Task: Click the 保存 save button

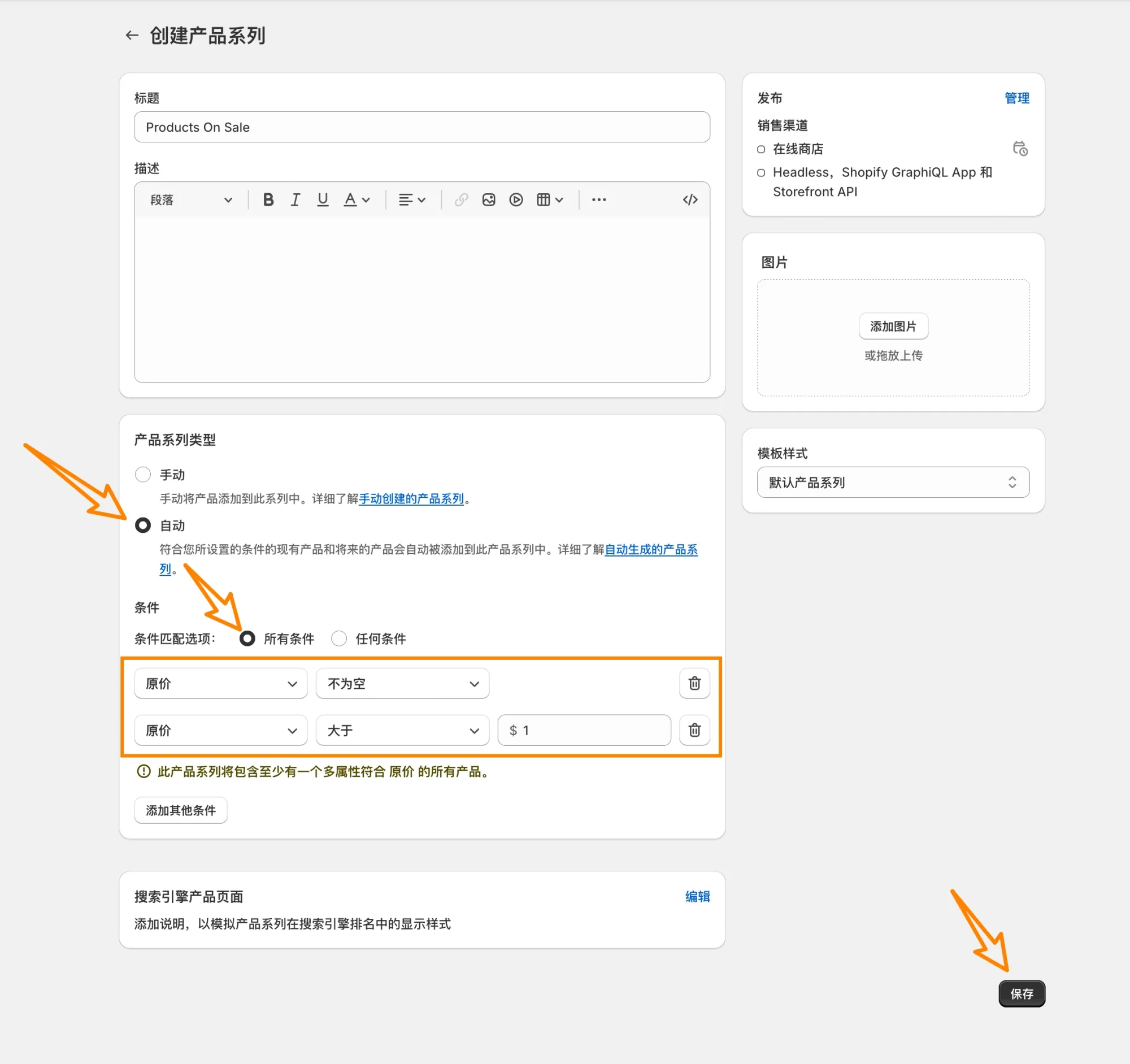Action: point(1021,994)
